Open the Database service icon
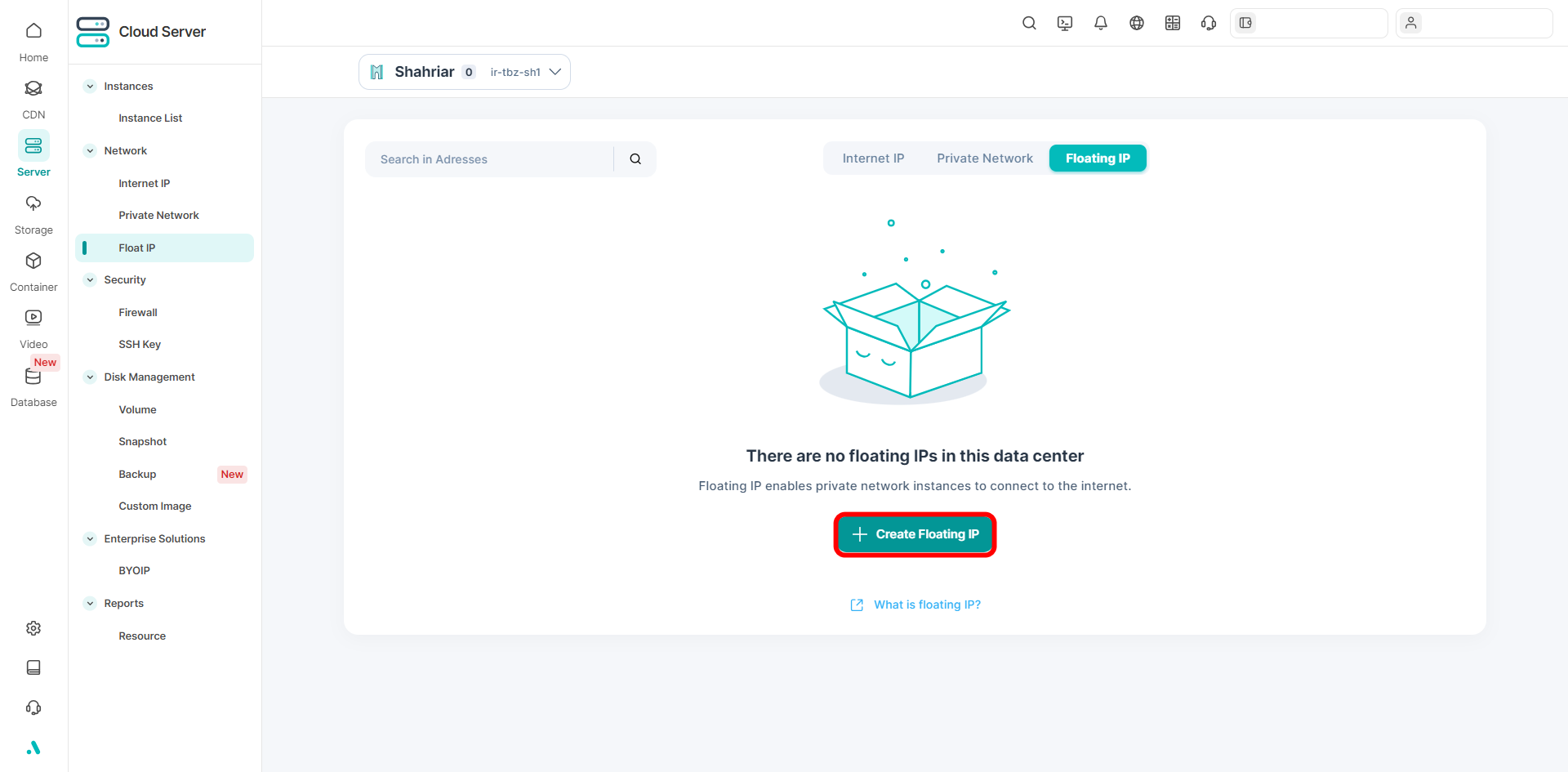The image size is (1568, 772). tap(33, 377)
